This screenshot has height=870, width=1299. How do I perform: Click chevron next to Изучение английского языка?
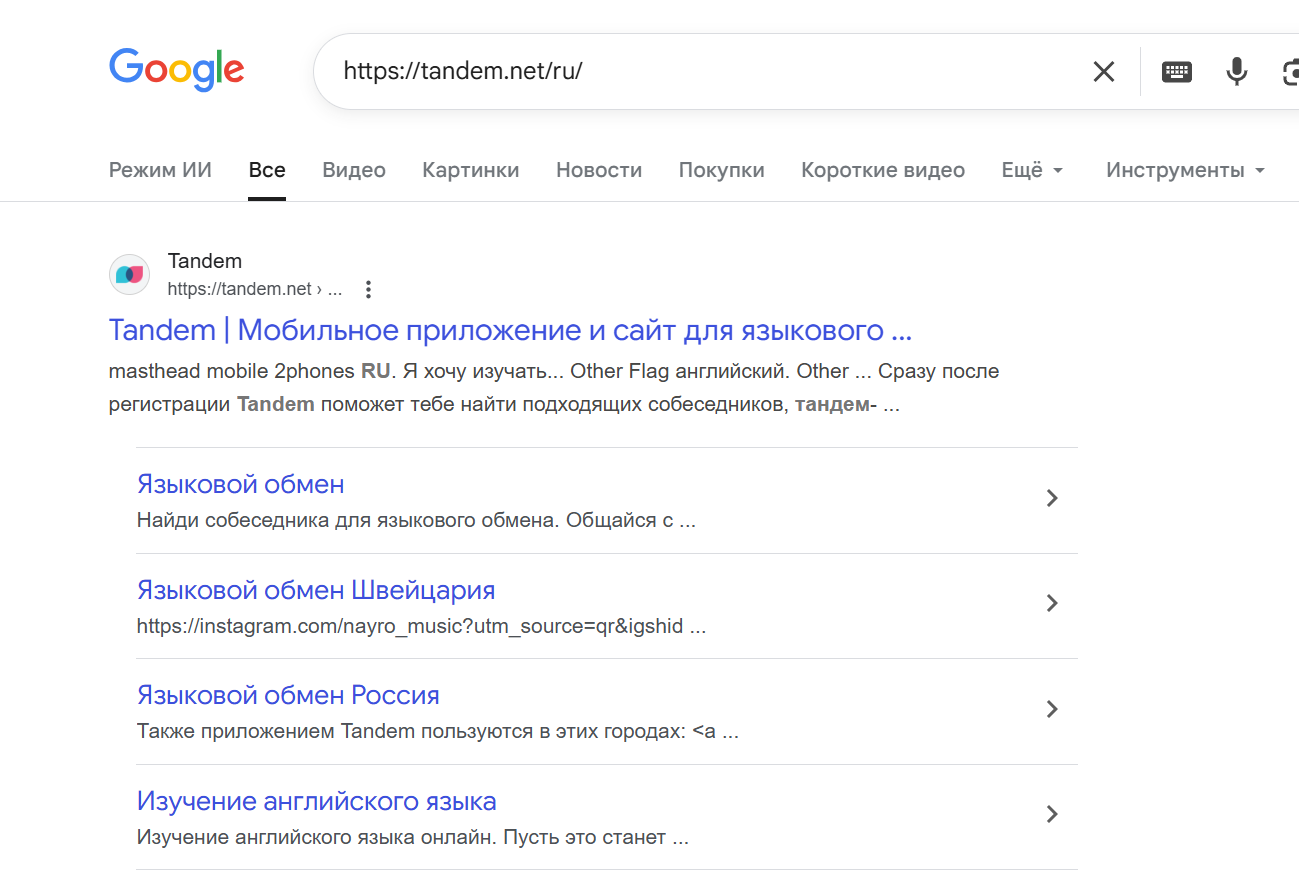click(1051, 814)
